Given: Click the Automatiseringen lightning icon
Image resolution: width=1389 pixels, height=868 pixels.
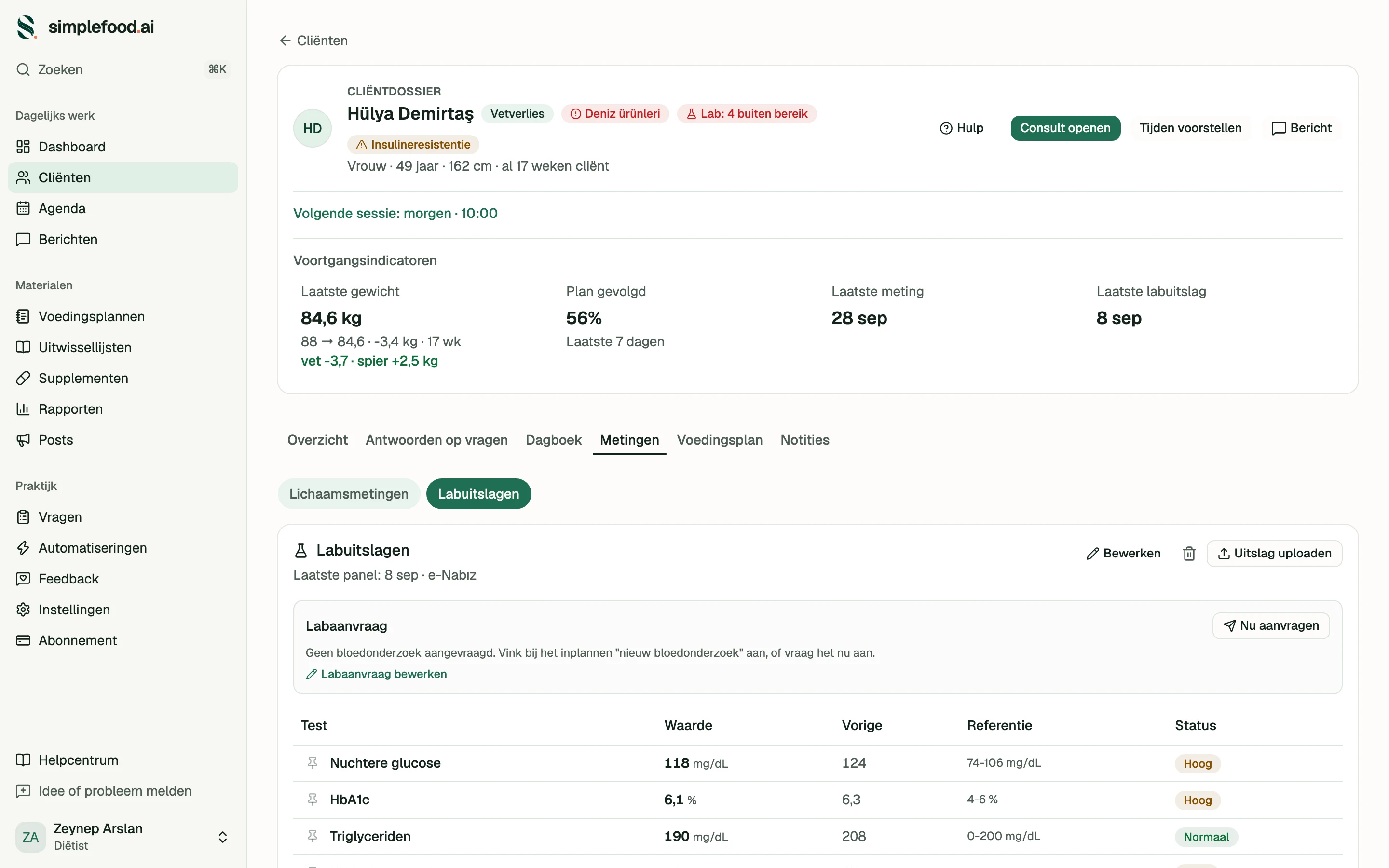Looking at the screenshot, I should [23, 548].
